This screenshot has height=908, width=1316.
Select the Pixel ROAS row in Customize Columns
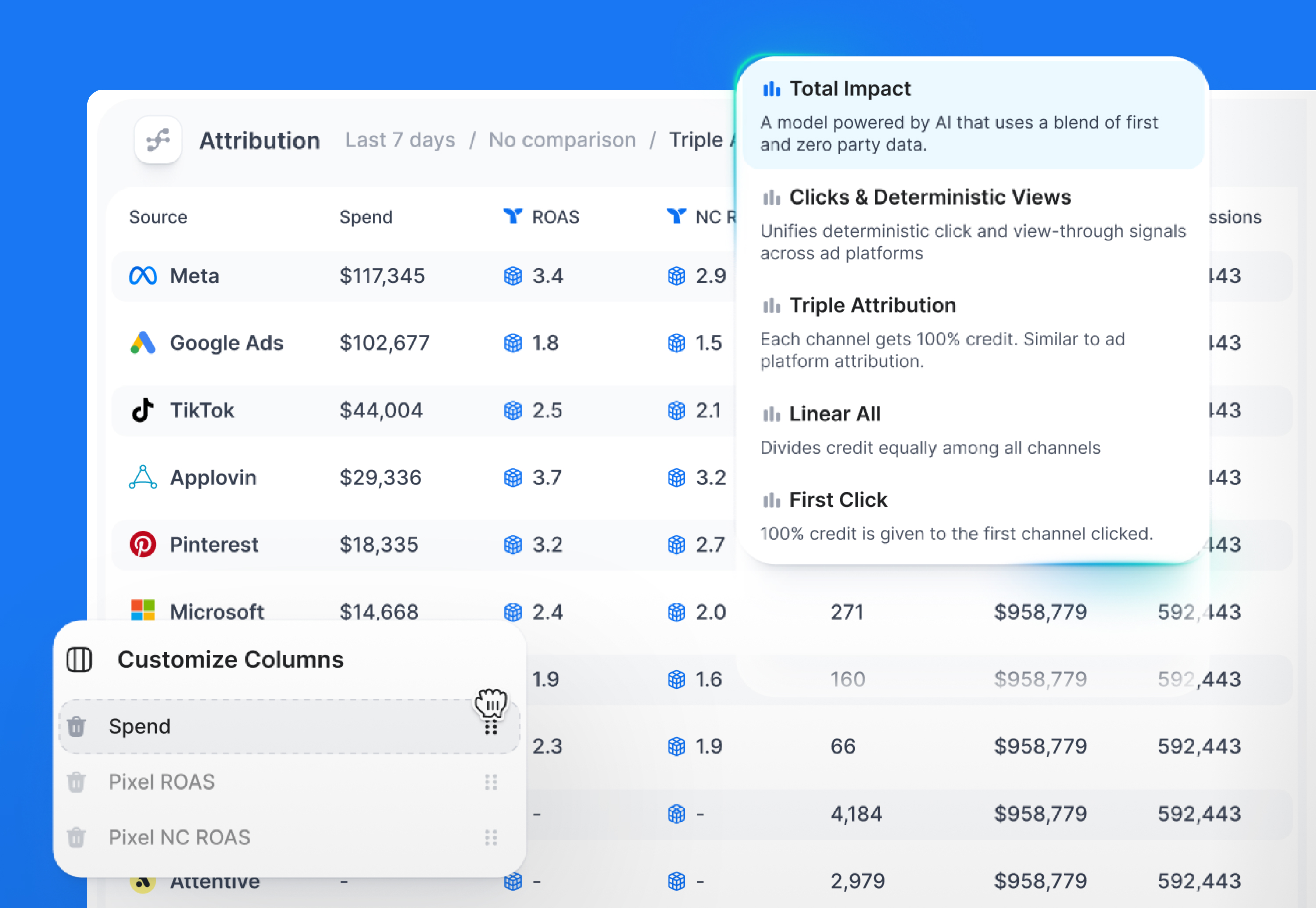(290, 782)
